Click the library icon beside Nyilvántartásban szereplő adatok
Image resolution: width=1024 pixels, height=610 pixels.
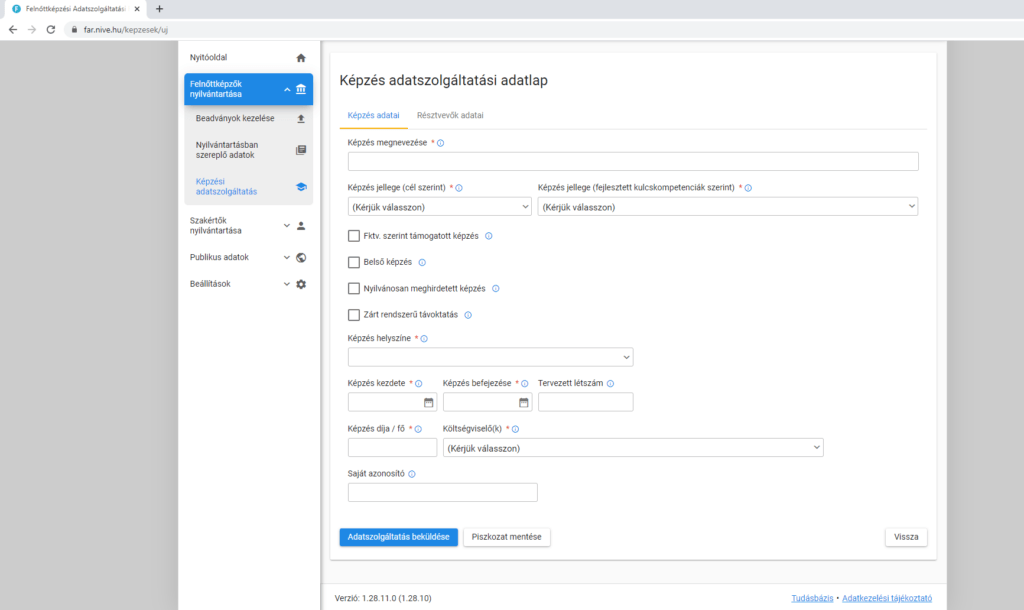(301, 150)
